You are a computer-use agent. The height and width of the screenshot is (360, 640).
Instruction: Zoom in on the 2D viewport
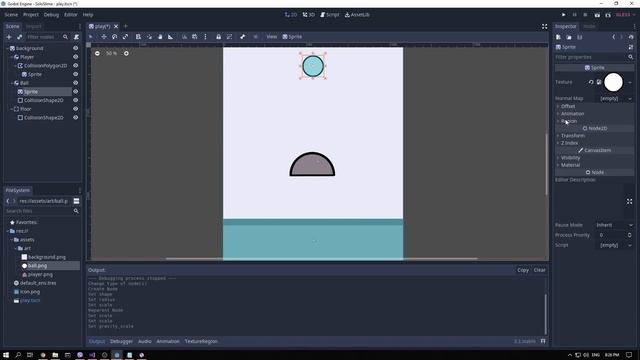[126, 53]
